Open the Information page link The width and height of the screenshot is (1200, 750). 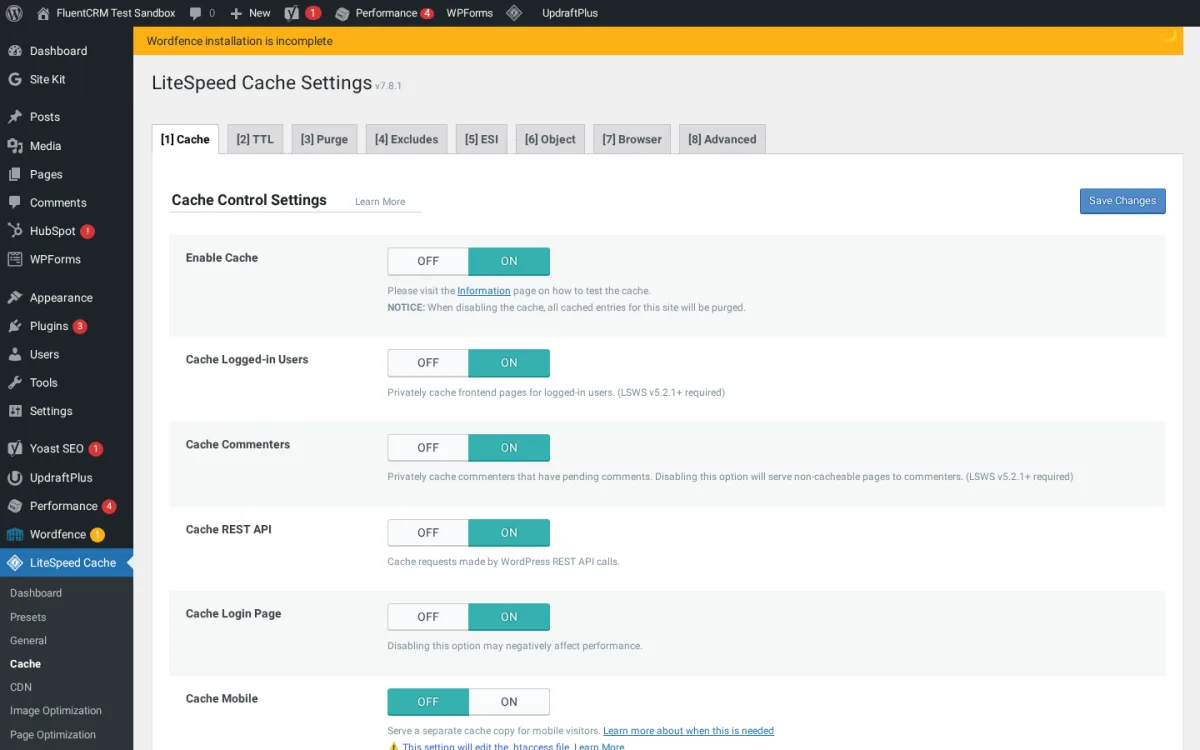[484, 291]
